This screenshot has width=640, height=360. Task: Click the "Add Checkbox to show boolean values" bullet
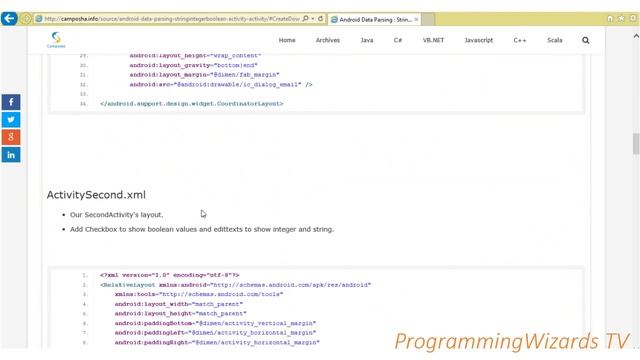[202, 229]
